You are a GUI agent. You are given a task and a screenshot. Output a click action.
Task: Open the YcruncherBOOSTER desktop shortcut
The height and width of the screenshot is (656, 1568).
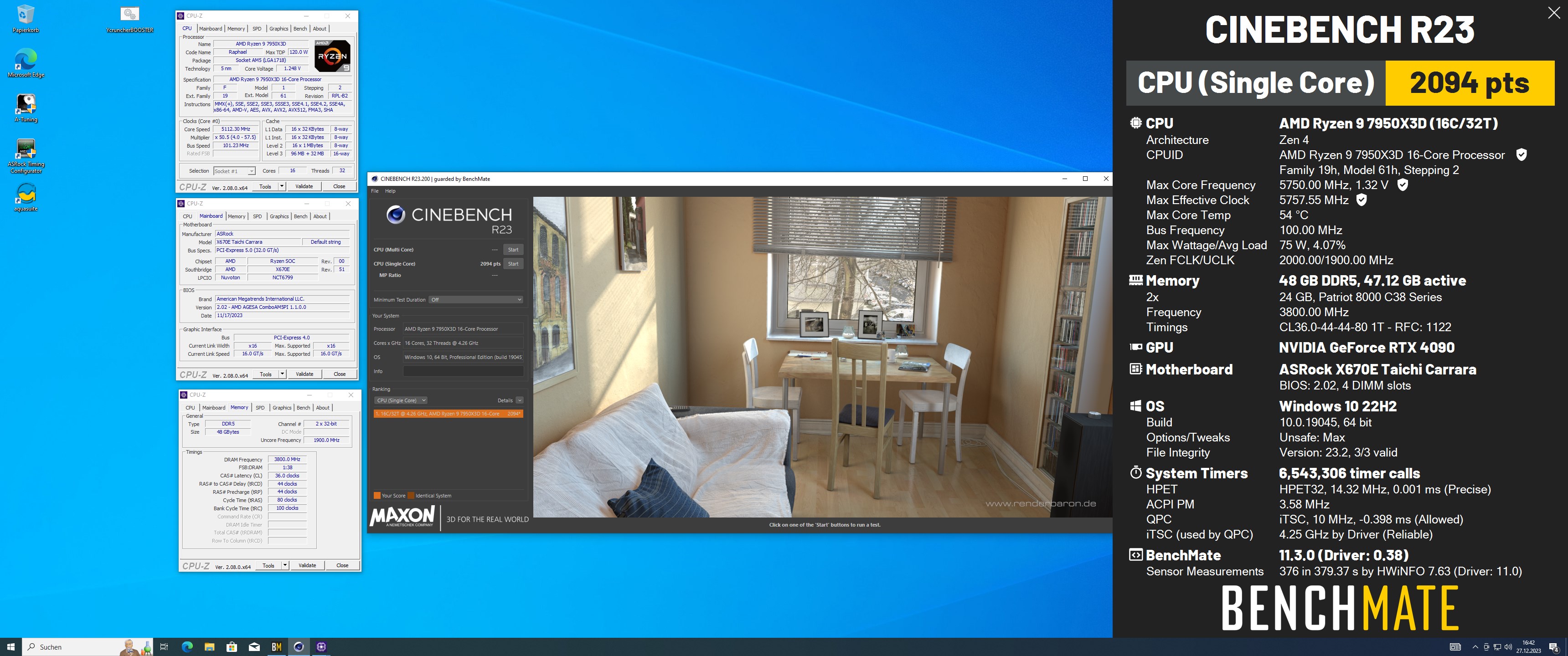pos(129,19)
